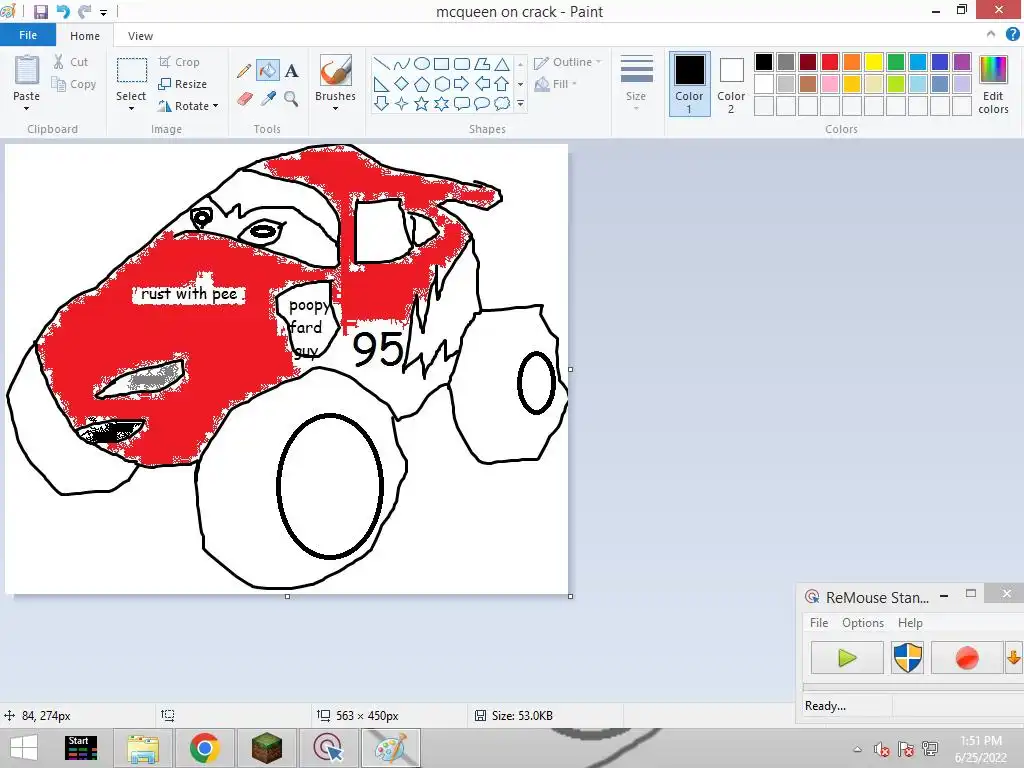1024x768 pixels.
Task: Choose the Rounded rectangular callout shape
Action: (462, 103)
